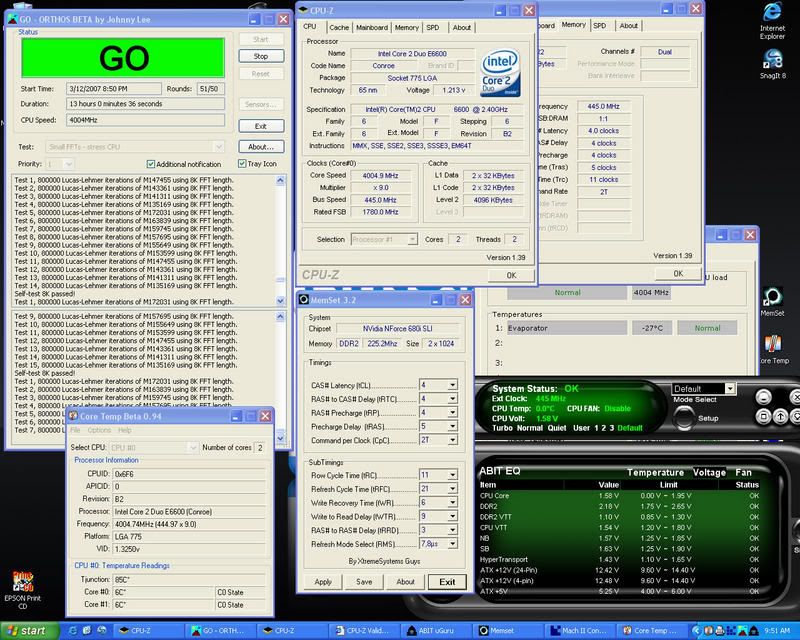This screenshot has width=800, height=640.
Task: Toggle Additional notification checkbox in Orthos
Action: click(151, 164)
